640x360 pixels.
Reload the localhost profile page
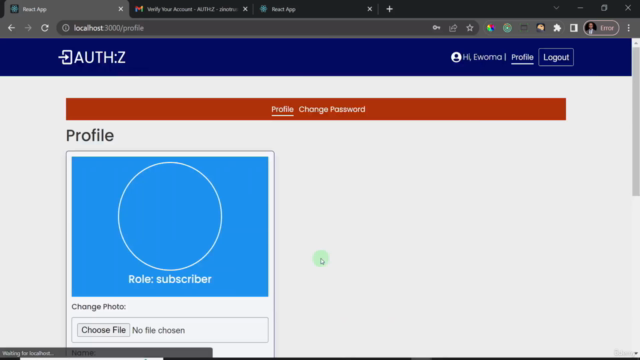45,28
